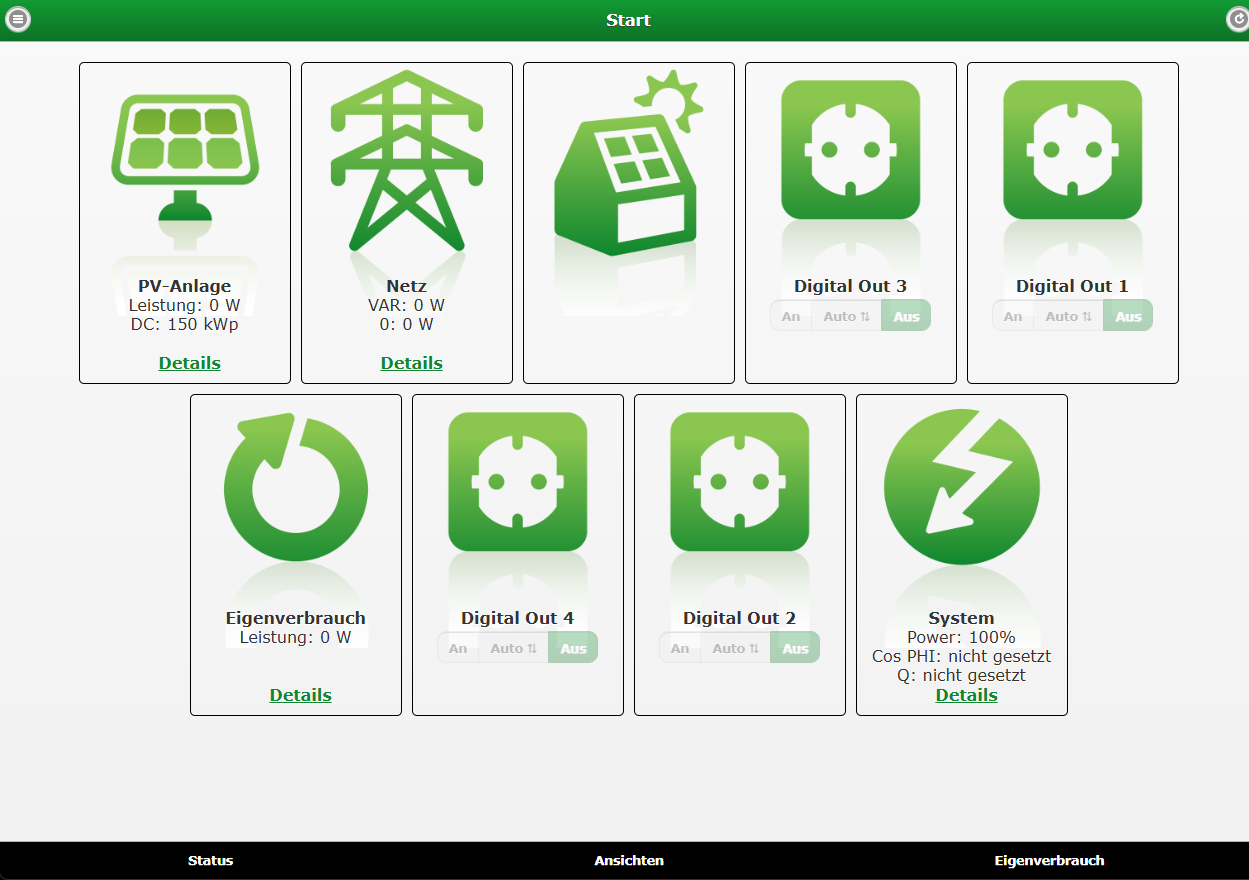Click the Eigenverbrauch circular arrow icon

tap(296, 487)
